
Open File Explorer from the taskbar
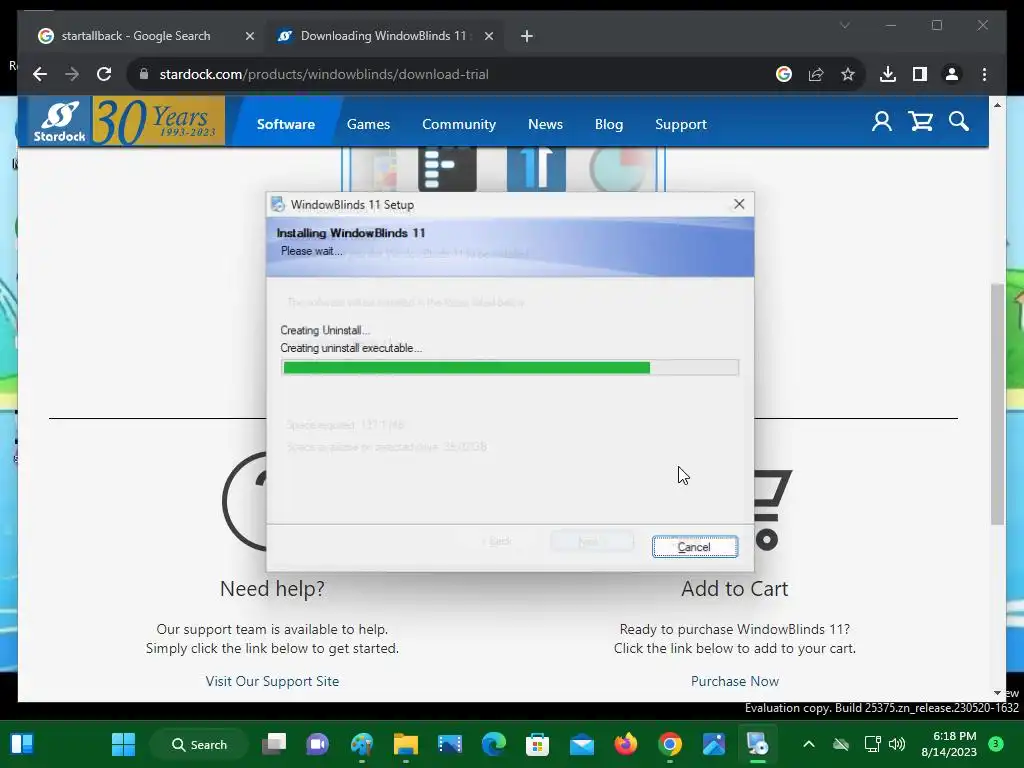(406, 744)
